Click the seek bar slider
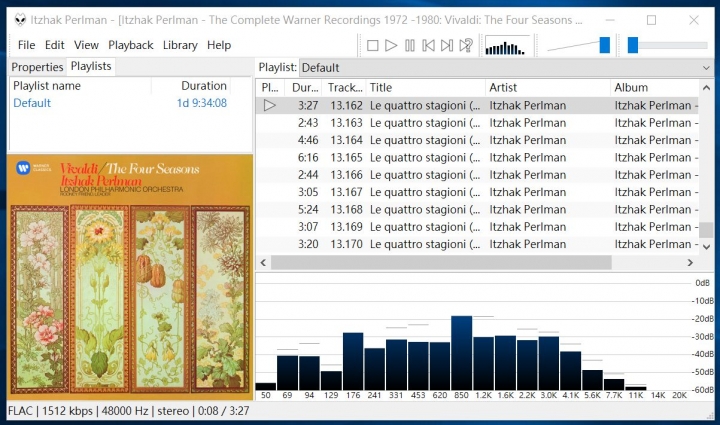720x425 pixels. pos(633,45)
